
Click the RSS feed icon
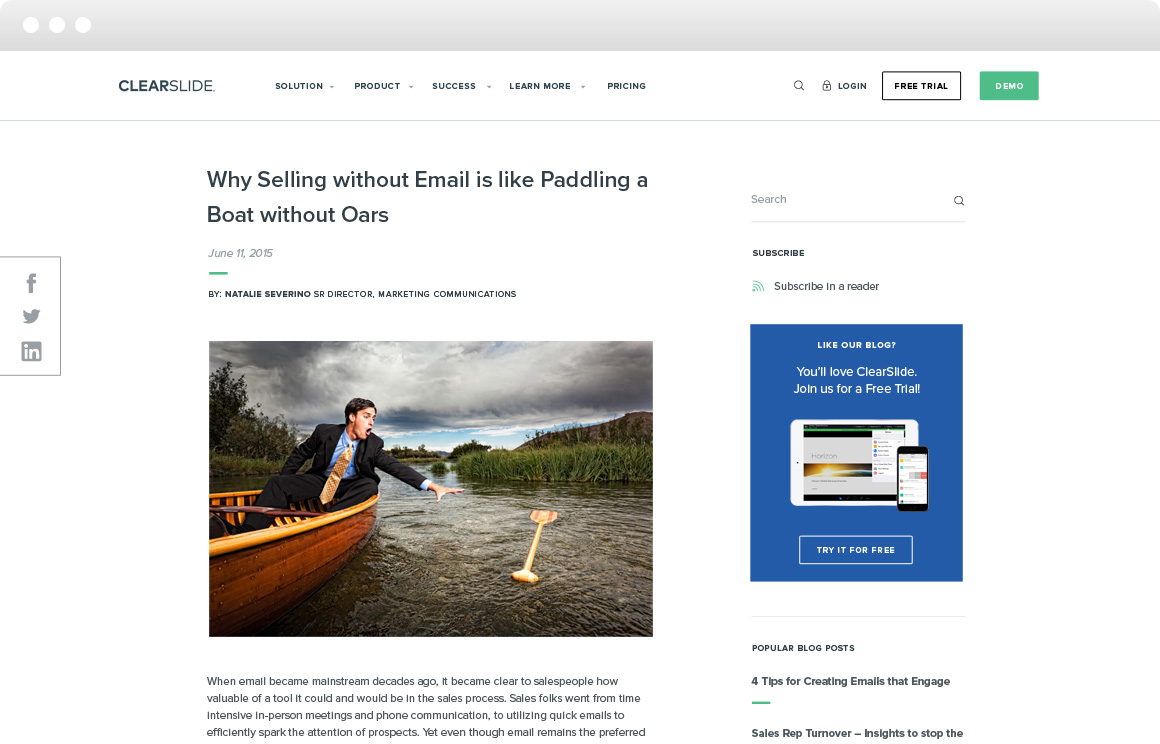[758, 286]
